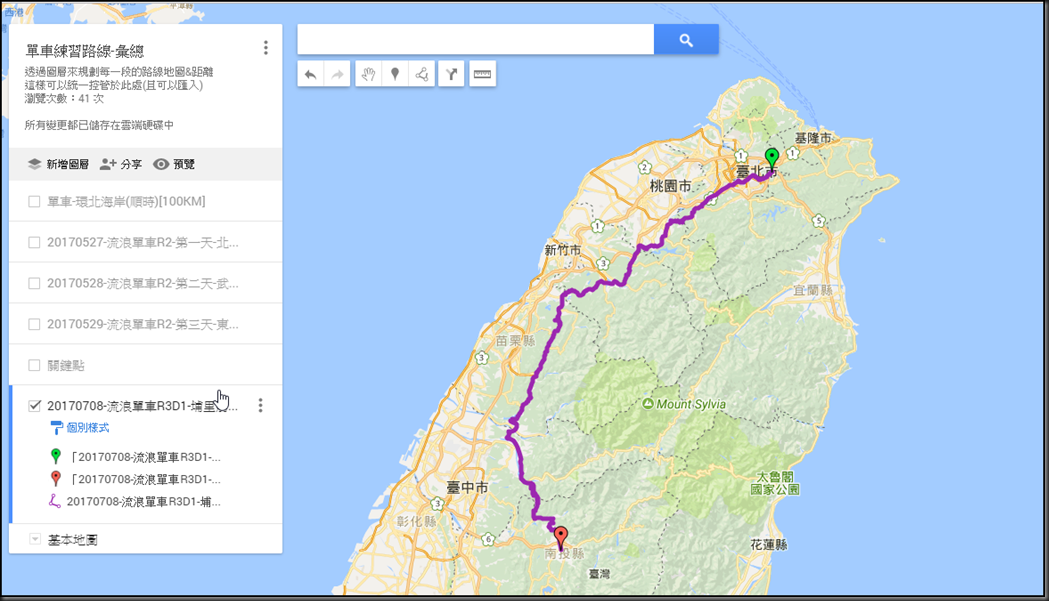1049x601 pixels.
Task: Click the undo arrow tool
Action: (x=310, y=74)
